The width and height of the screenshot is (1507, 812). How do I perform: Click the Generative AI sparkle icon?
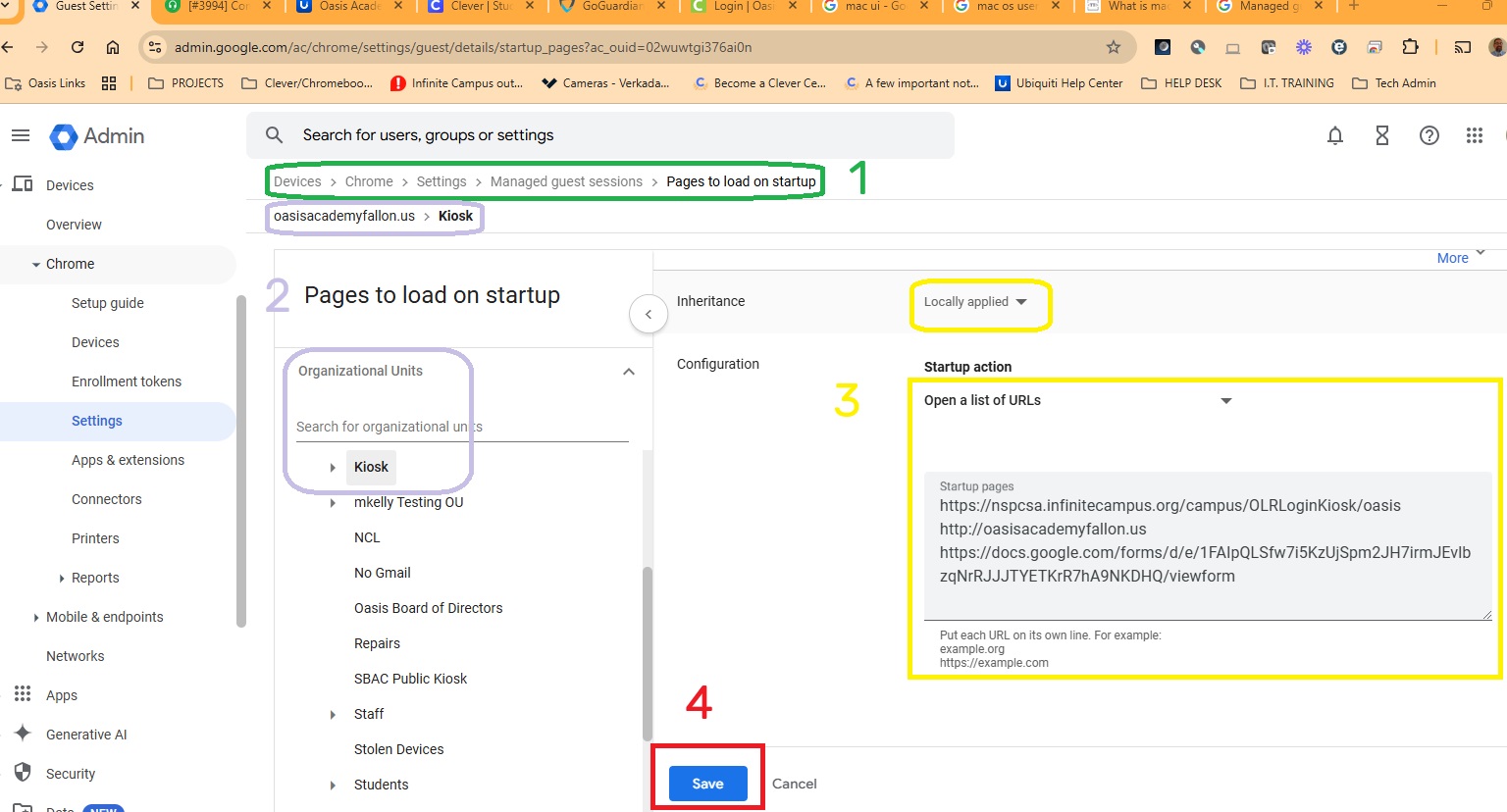pos(23,734)
